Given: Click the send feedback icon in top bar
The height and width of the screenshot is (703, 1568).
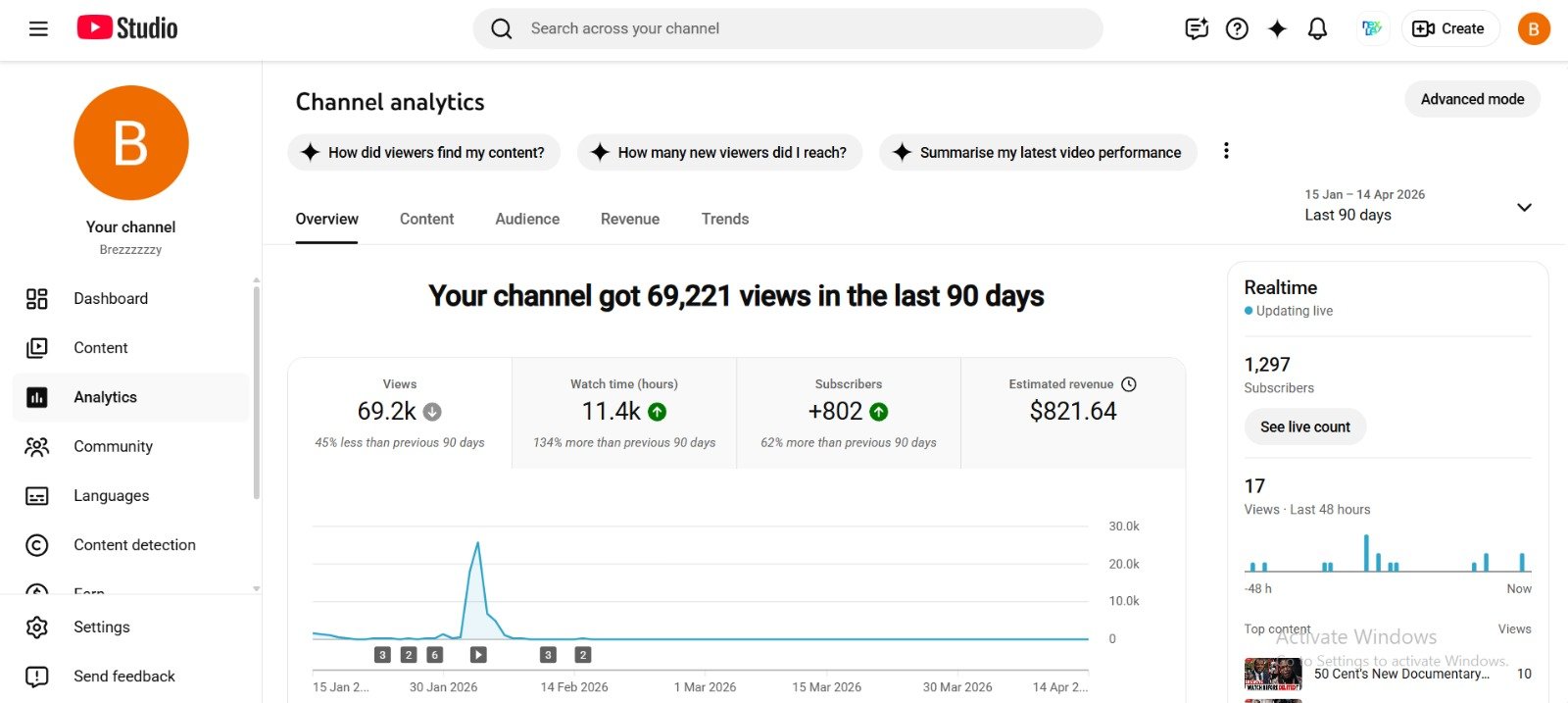Looking at the screenshot, I should coord(1197,28).
